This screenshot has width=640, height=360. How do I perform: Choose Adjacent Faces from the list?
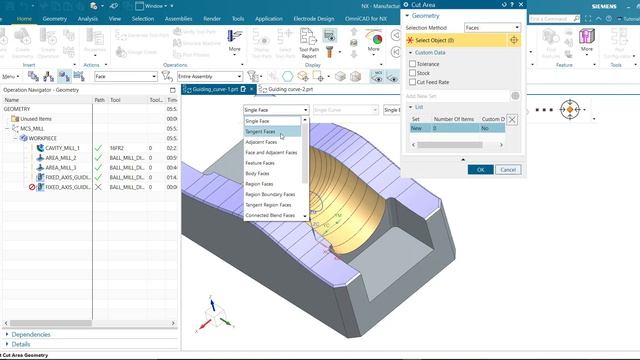pos(272,142)
